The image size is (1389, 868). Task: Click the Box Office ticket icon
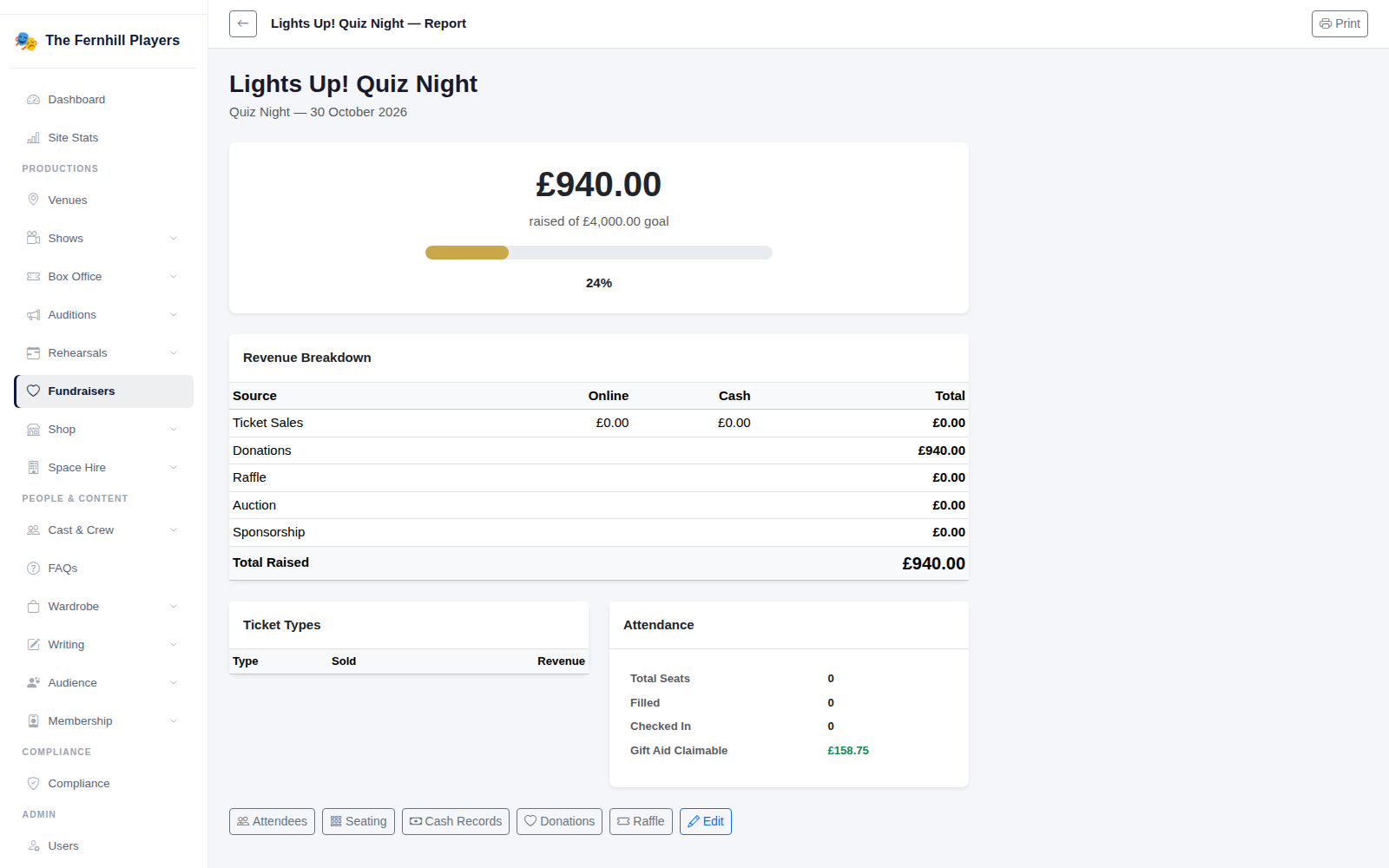(x=33, y=277)
